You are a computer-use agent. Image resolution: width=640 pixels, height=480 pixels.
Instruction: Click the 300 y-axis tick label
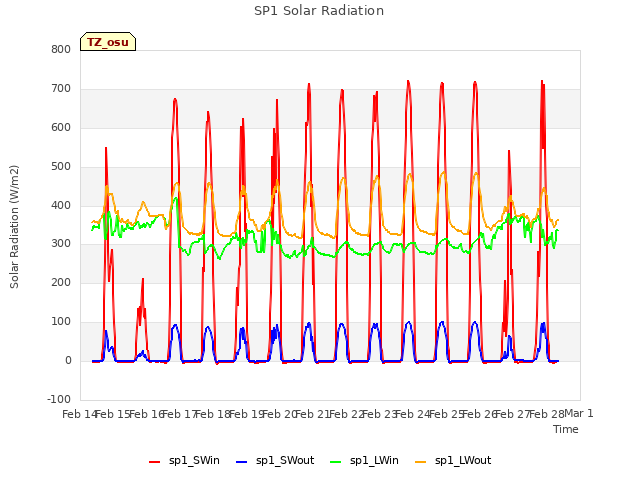click(61, 244)
